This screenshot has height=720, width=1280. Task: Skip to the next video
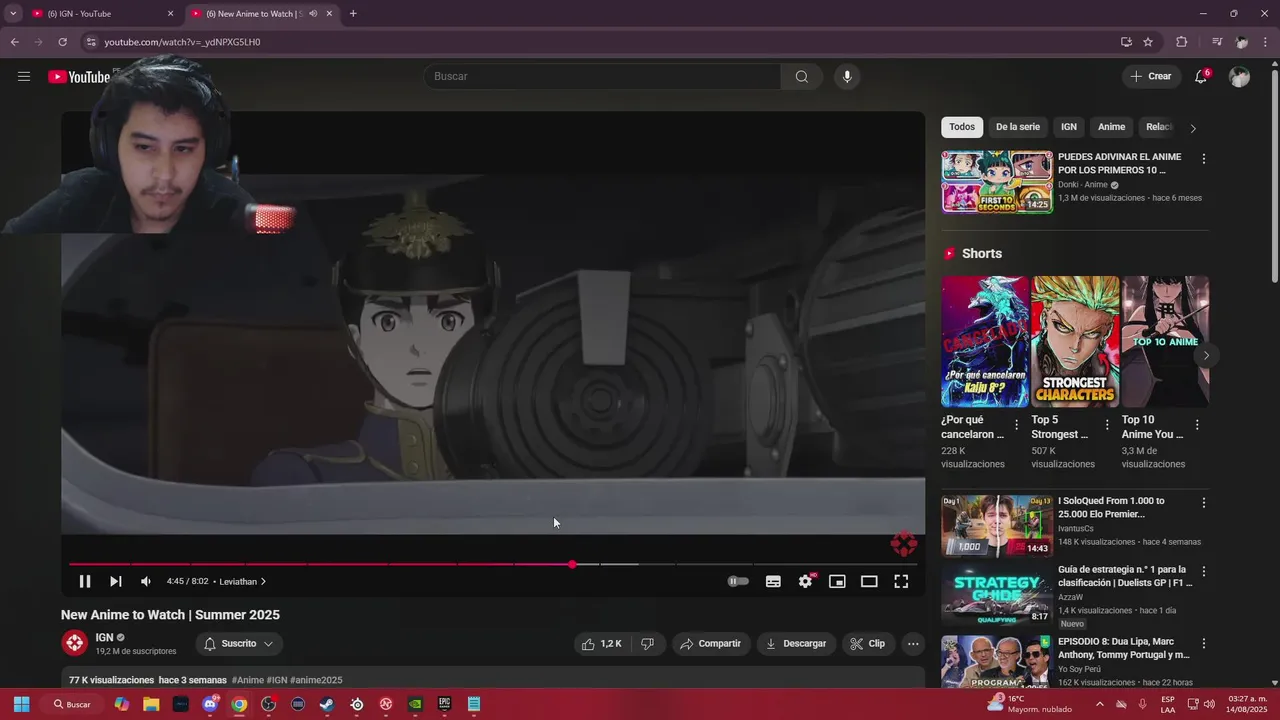point(116,581)
